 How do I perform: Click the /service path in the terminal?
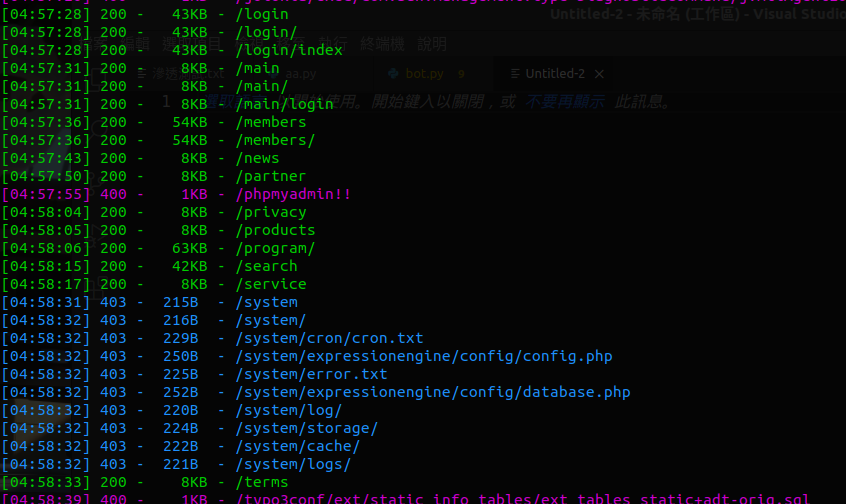tap(271, 284)
